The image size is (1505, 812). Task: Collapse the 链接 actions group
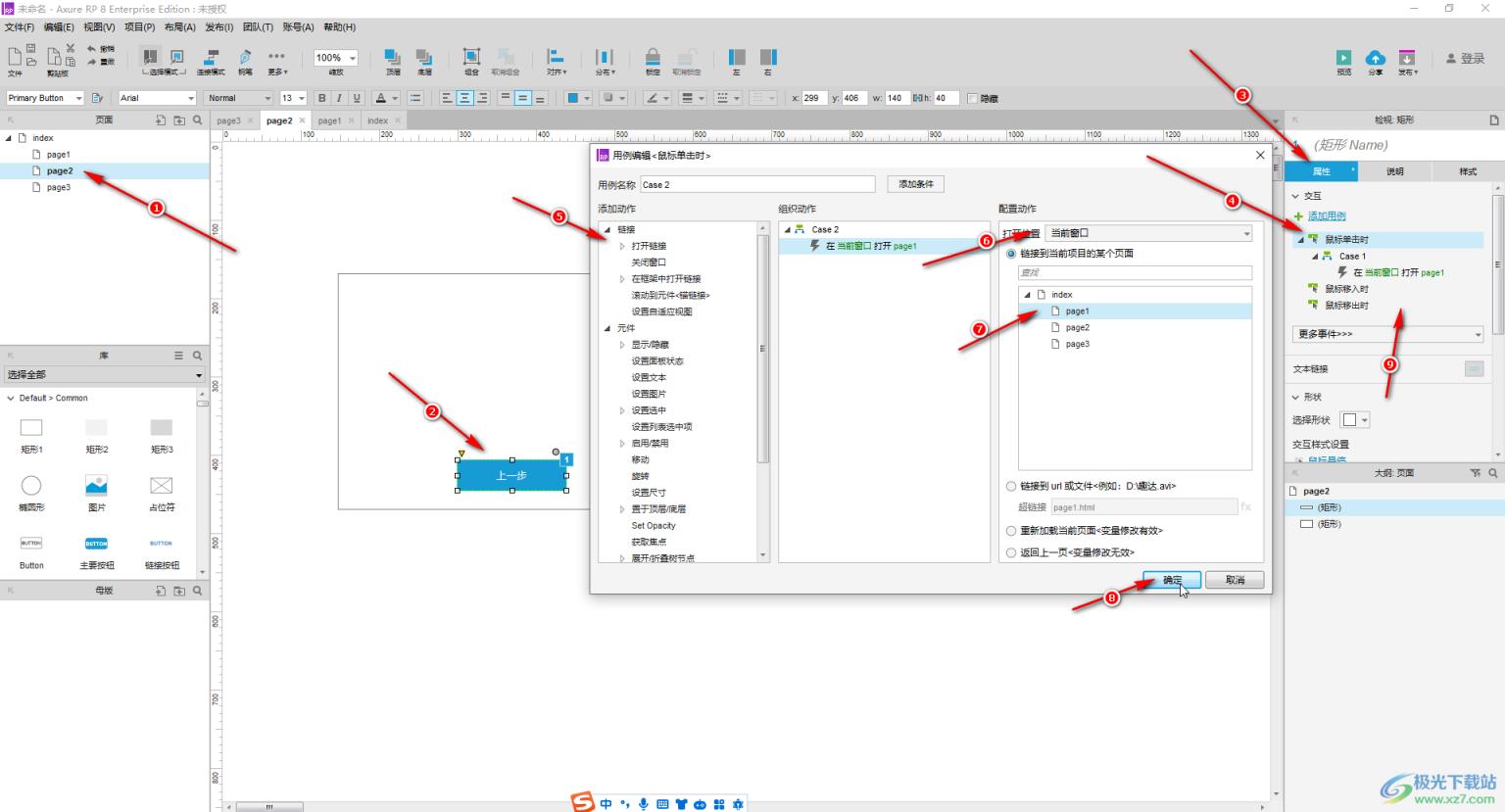coord(607,230)
